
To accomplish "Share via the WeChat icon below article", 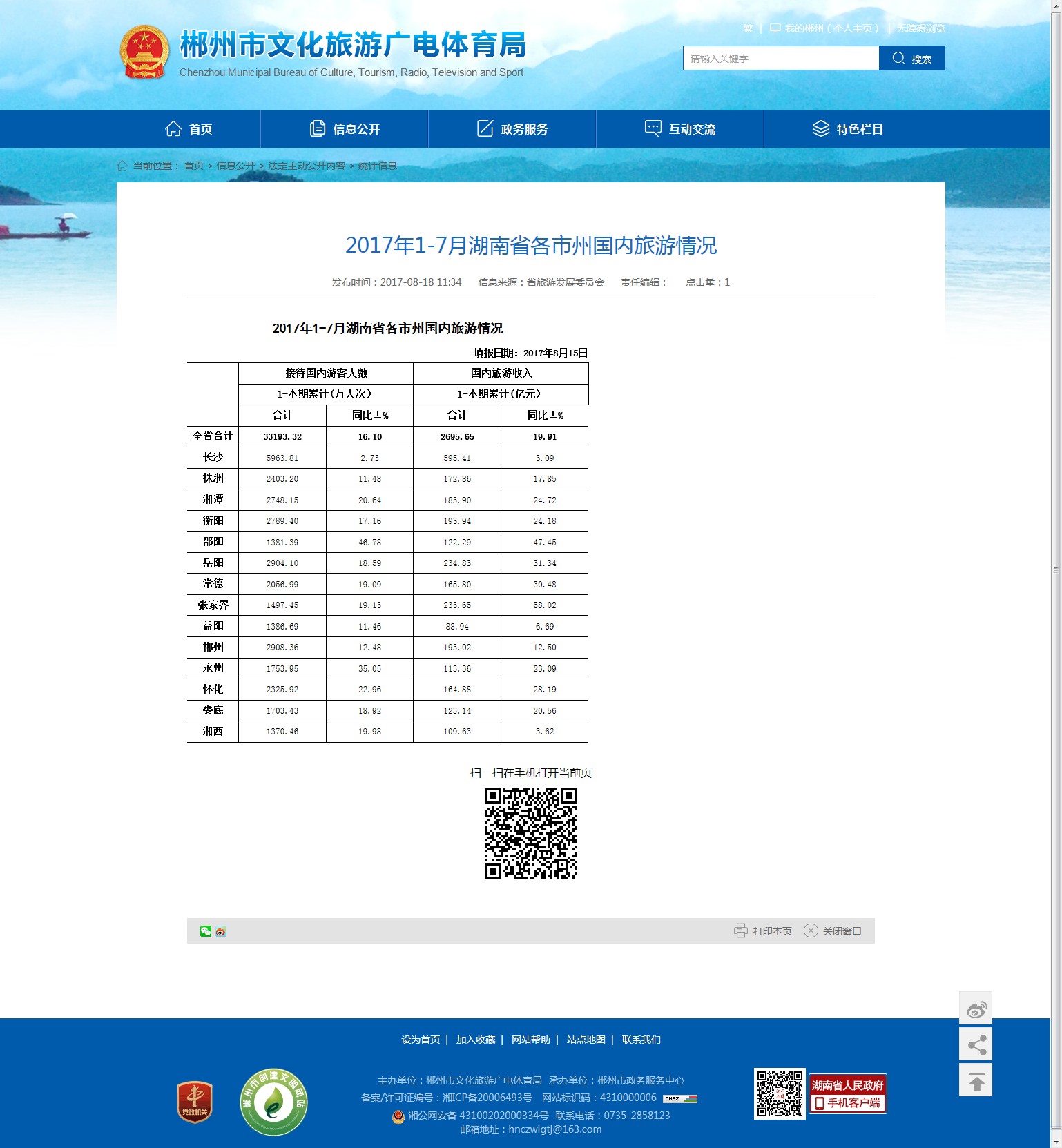I will 206,931.
